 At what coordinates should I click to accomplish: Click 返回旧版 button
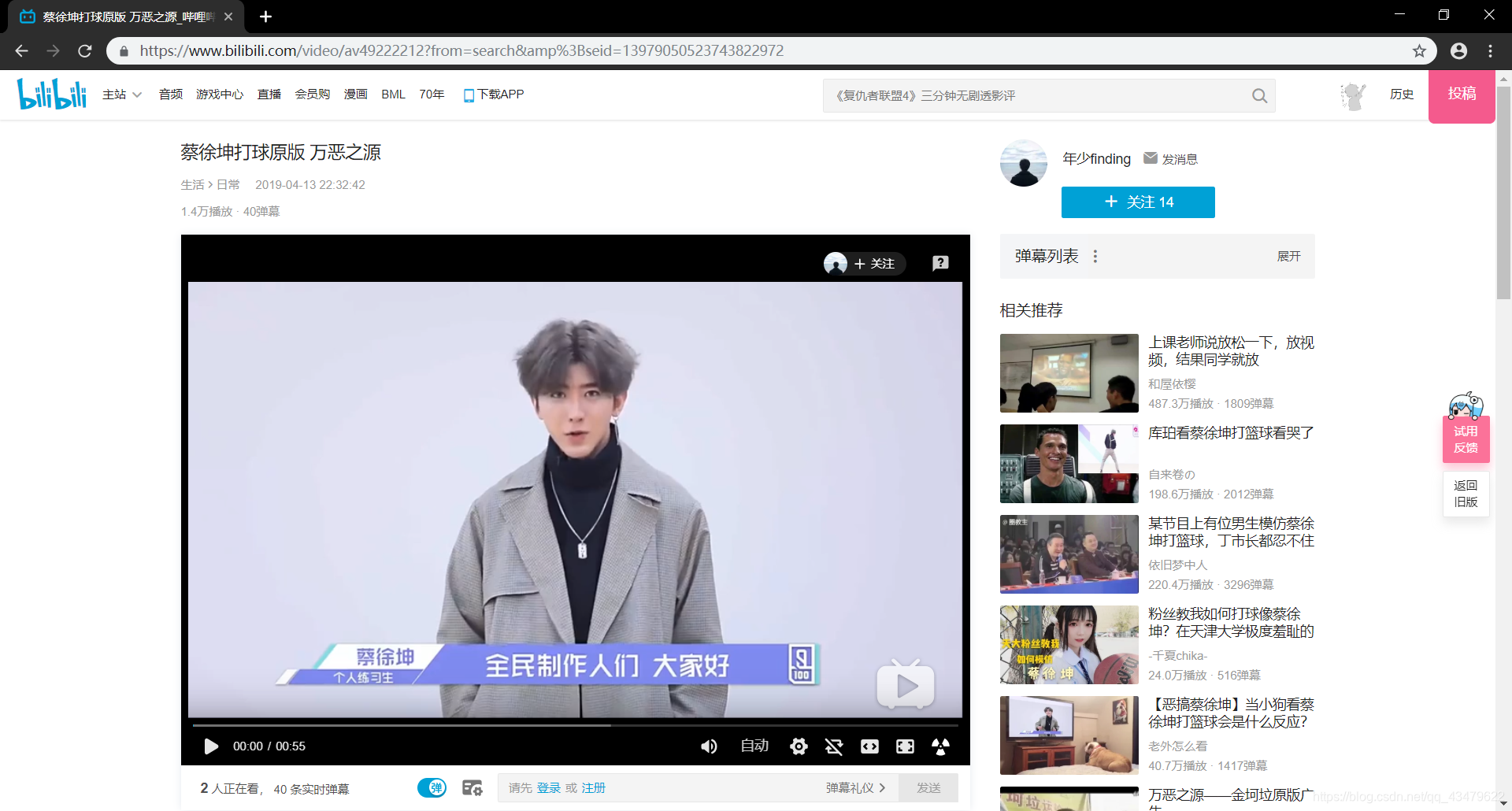click(x=1466, y=494)
